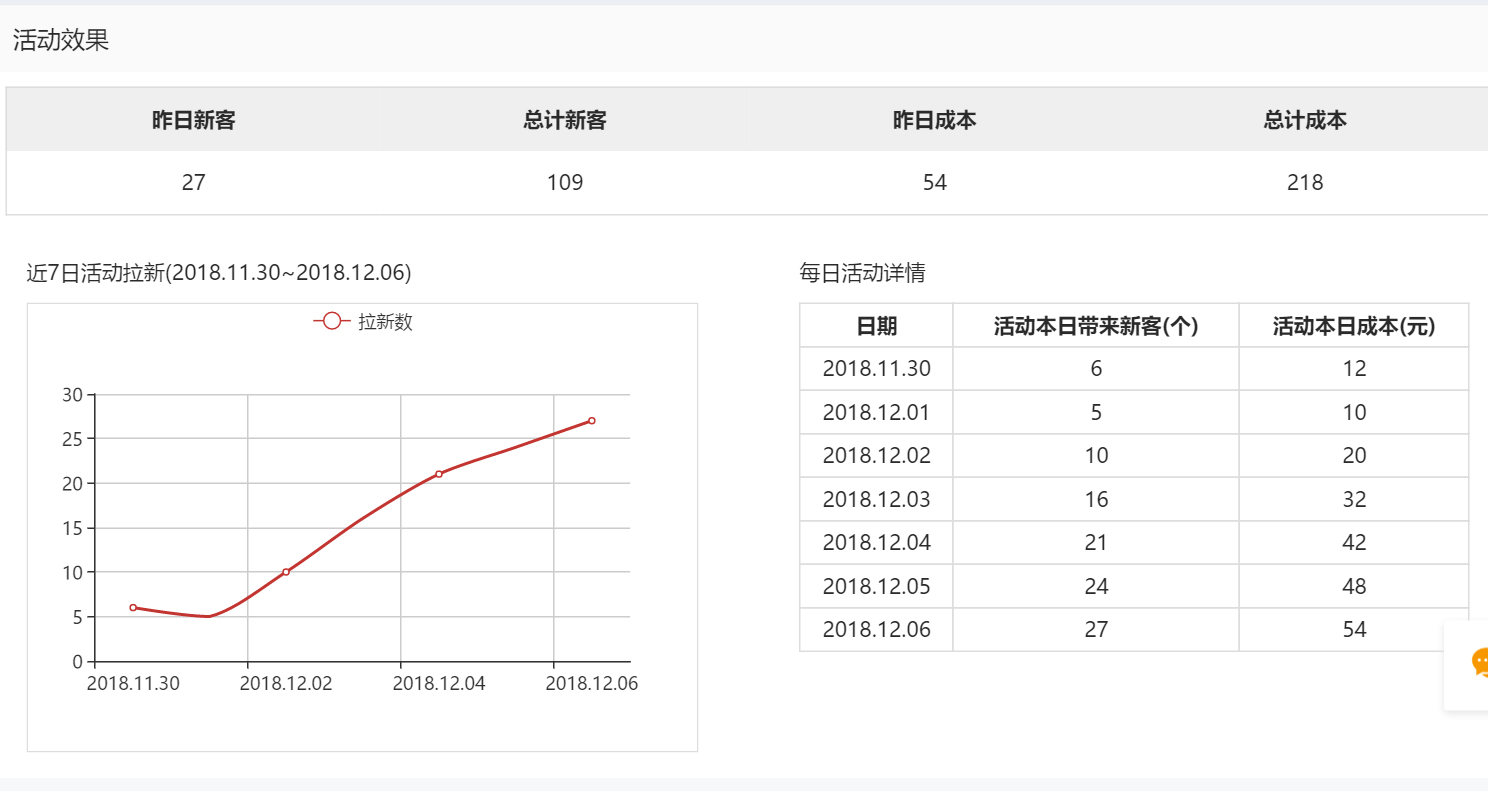Click the 活动本日带来新客(个) header
Image resolution: width=1488 pixels, height=791 pixels.
[1096, 326]
